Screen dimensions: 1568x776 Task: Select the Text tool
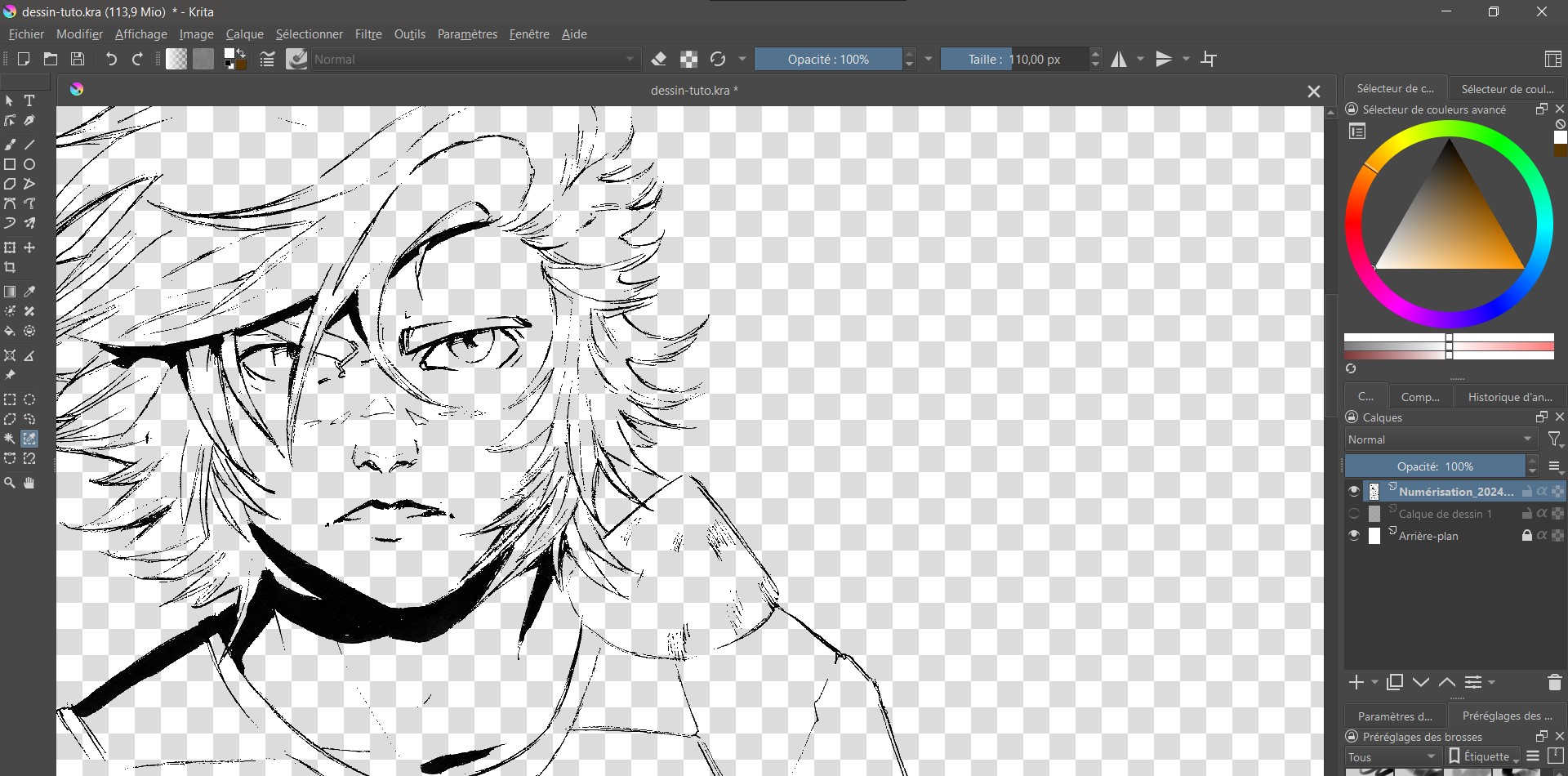[x=29, y=100]
